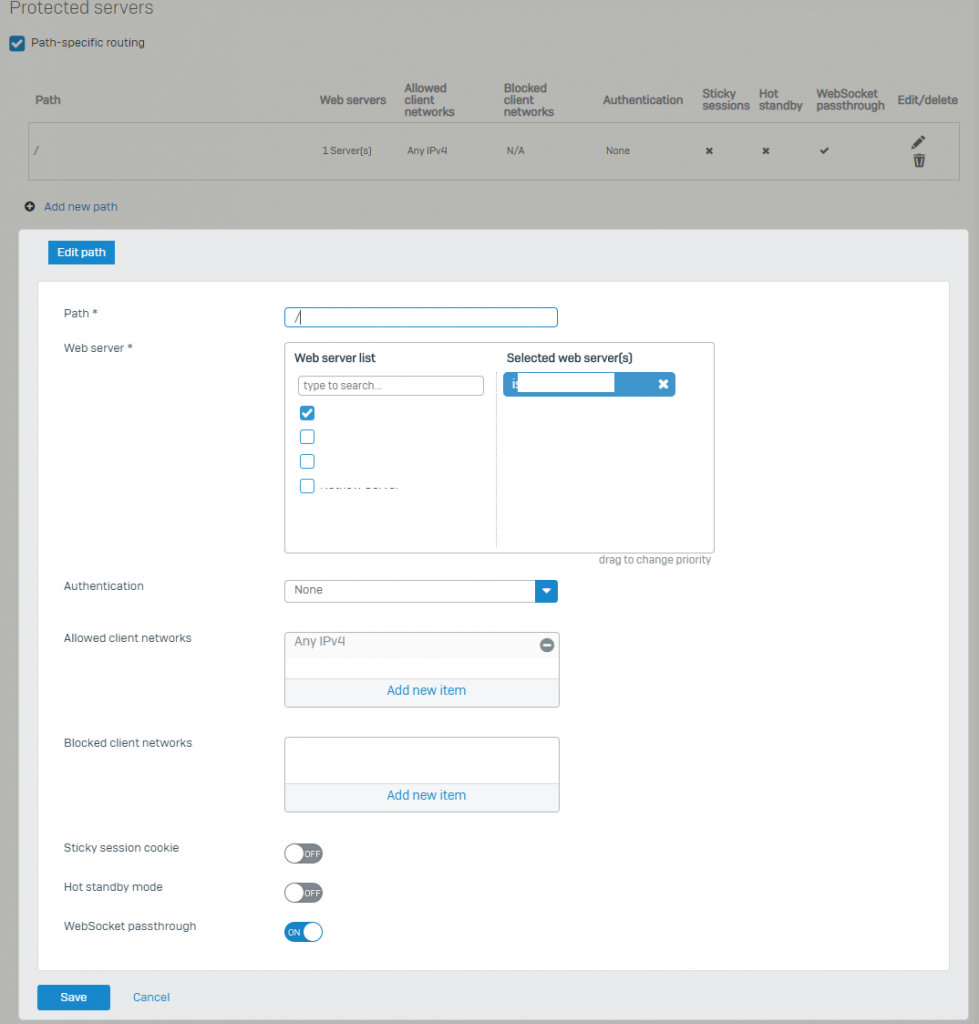
Task: Uncheck the first web server checkbox
Action: [307, 413]
